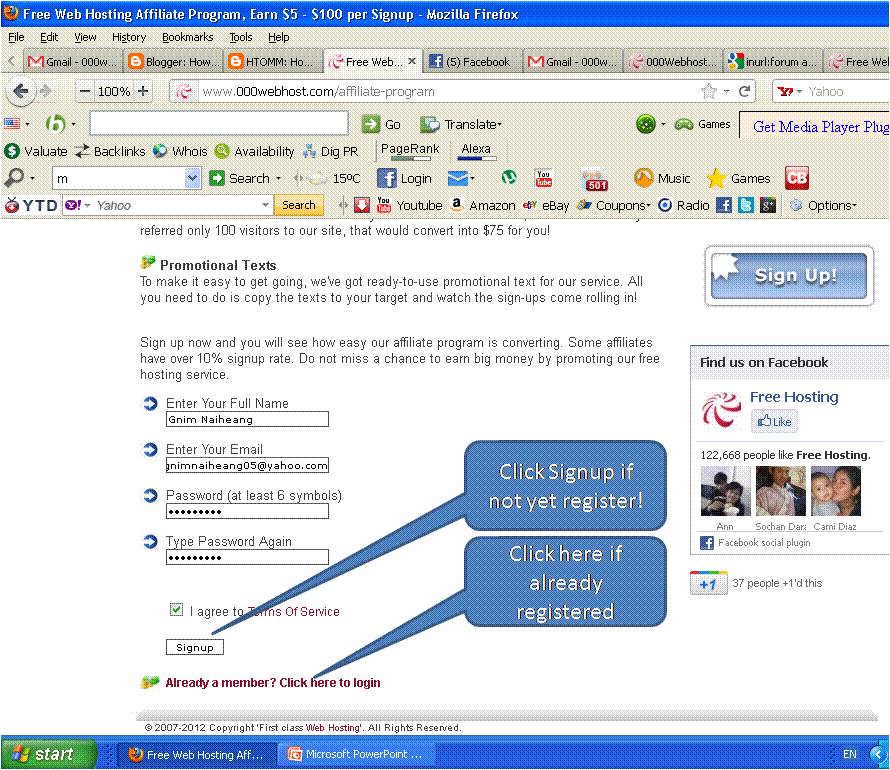The height and width of the screenshot is (770, 890).
Task: Click the Type Password Again field
Action: [x=247, y=557]
